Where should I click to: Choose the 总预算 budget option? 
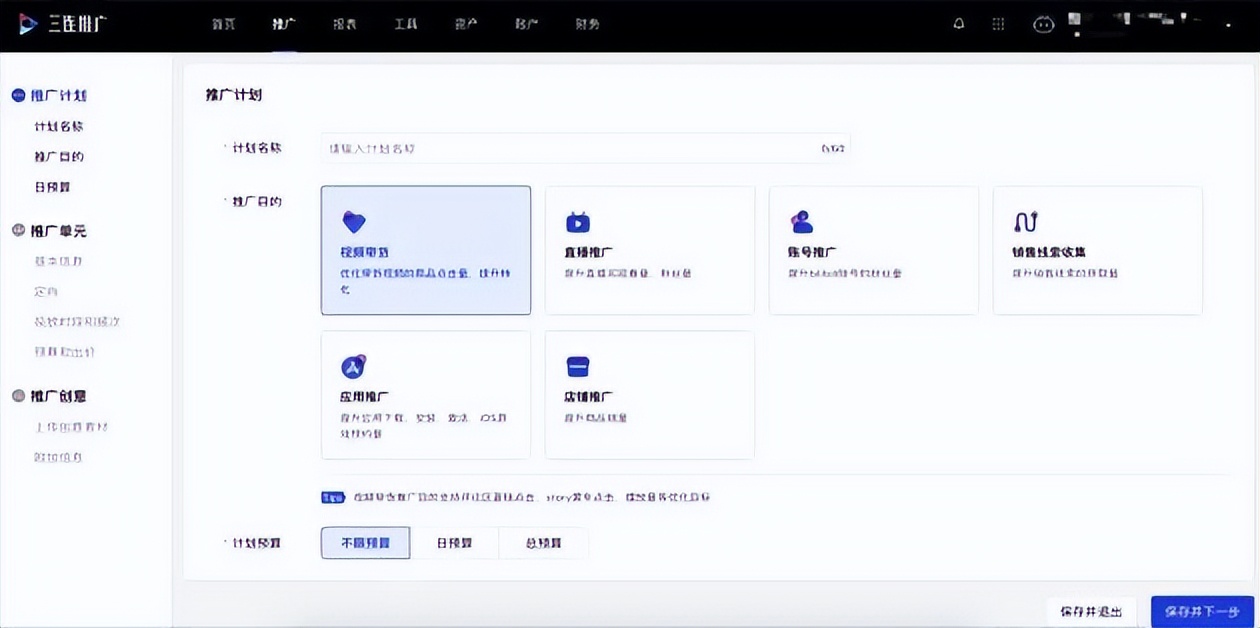543,542
